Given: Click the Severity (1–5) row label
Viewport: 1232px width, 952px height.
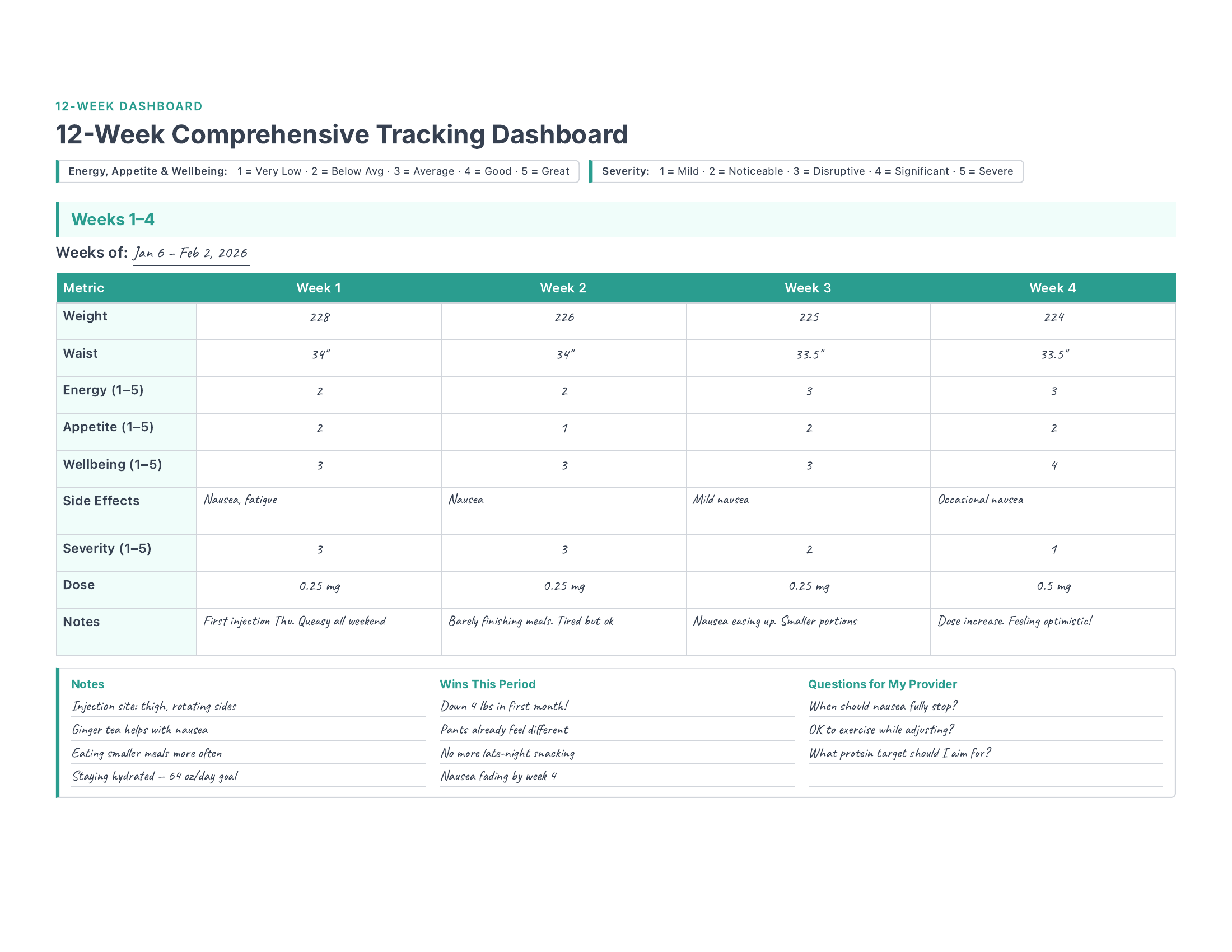Looking at the screenshot, I should point(106,549).
